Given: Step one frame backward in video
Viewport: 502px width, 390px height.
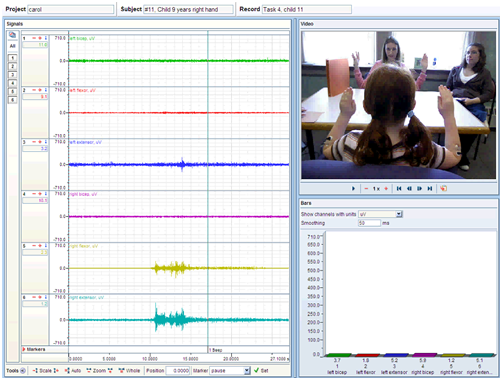Looking at the screenshot, I should [409, 189].
